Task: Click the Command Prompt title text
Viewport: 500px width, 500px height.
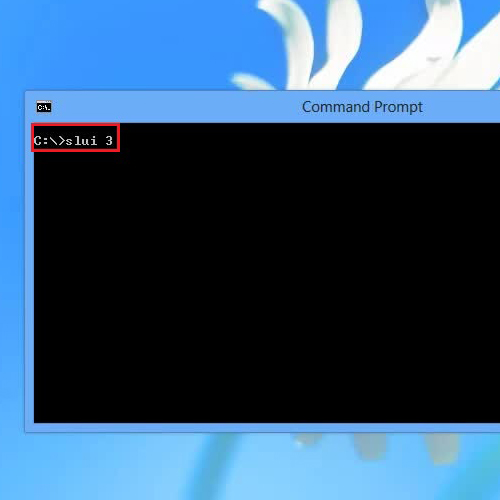Action: pos(362,107)
